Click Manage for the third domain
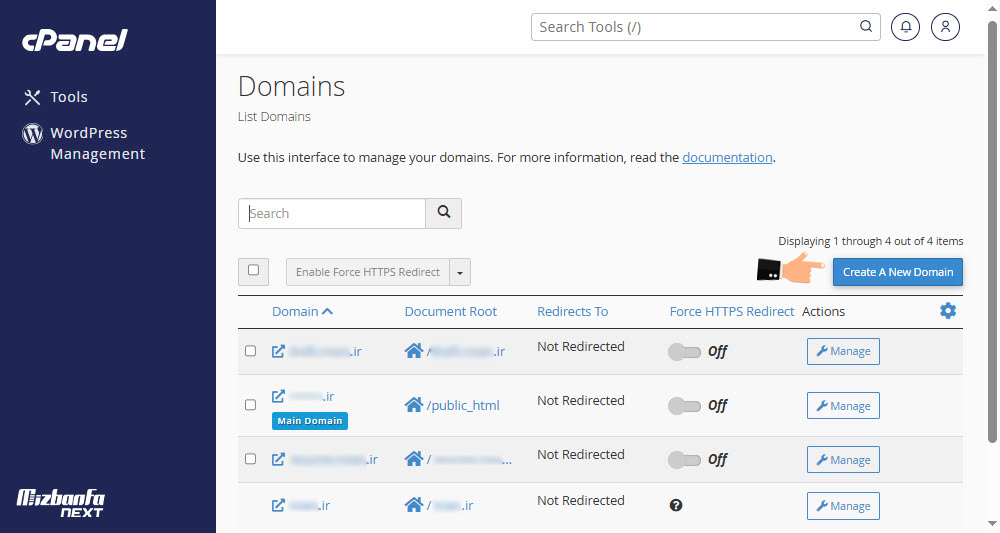1000x533 pixels. click(x=843, y=460)
